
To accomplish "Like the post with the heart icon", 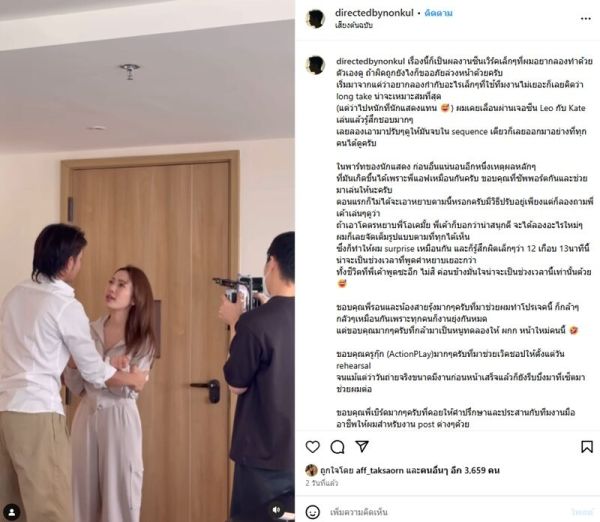I will [313, 447].
